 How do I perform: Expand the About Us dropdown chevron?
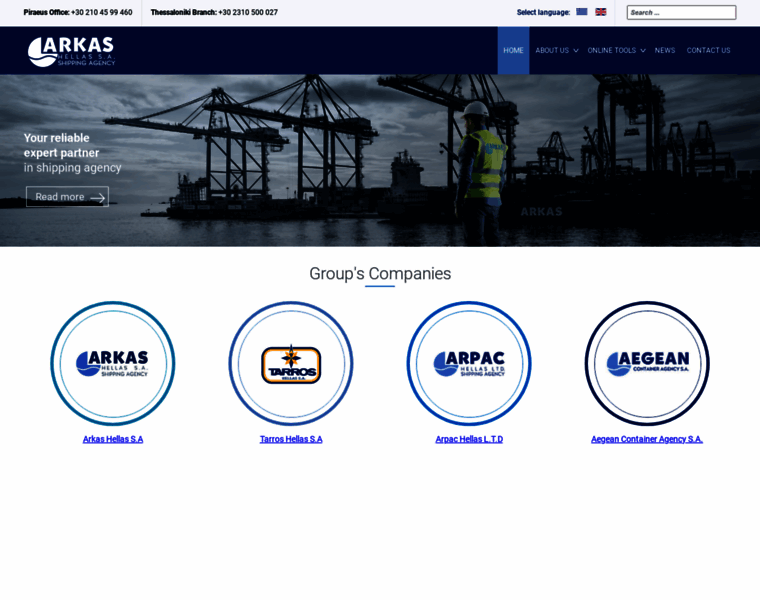[x=576, y=50]
